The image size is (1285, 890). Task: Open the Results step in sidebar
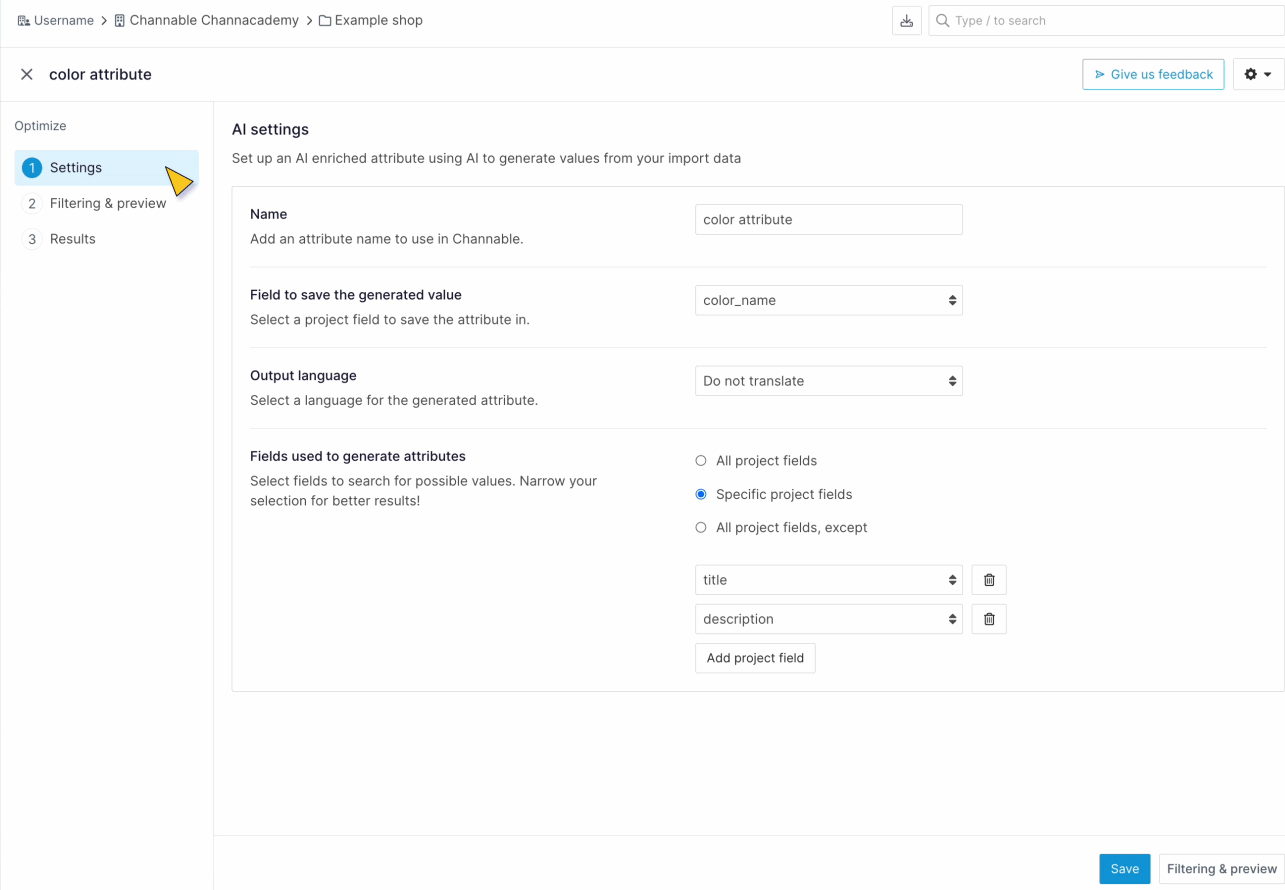(x=72, y=238)
